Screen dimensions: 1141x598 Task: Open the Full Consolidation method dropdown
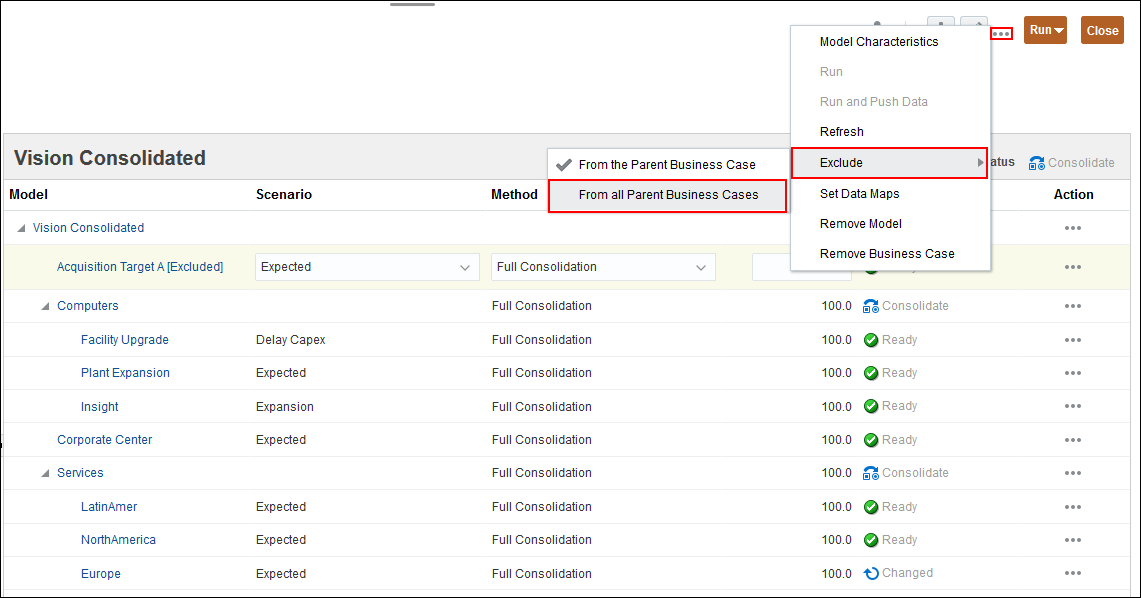click(x=603, y=267)
